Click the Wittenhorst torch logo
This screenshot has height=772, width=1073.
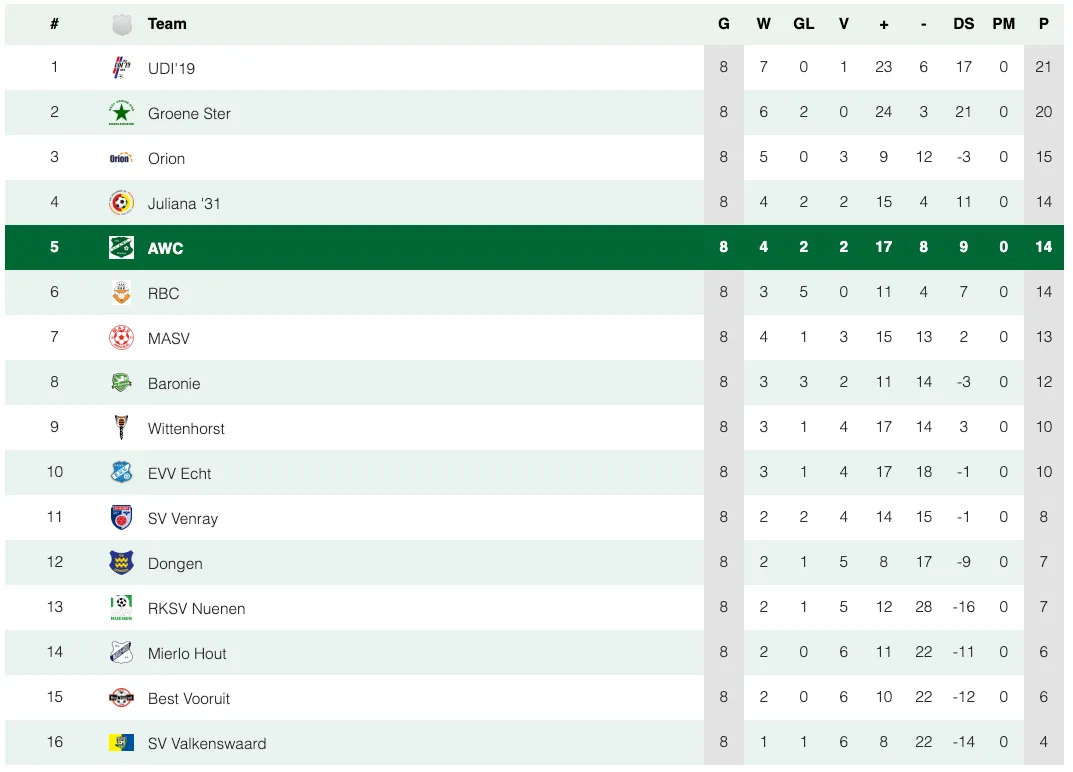coord(121,427)
